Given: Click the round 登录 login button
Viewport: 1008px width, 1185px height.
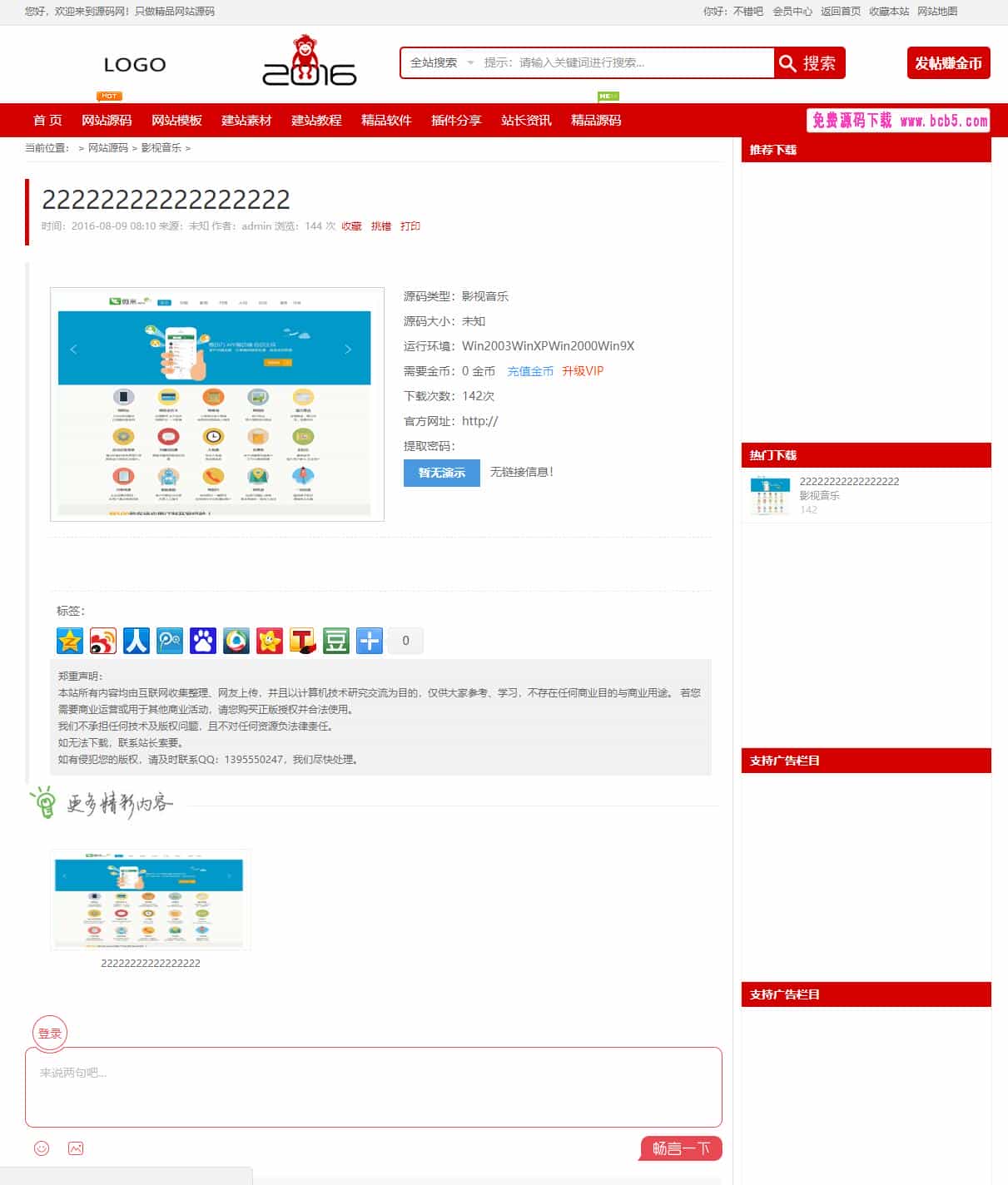Looking at the screenshot, I should point(50,1034).
